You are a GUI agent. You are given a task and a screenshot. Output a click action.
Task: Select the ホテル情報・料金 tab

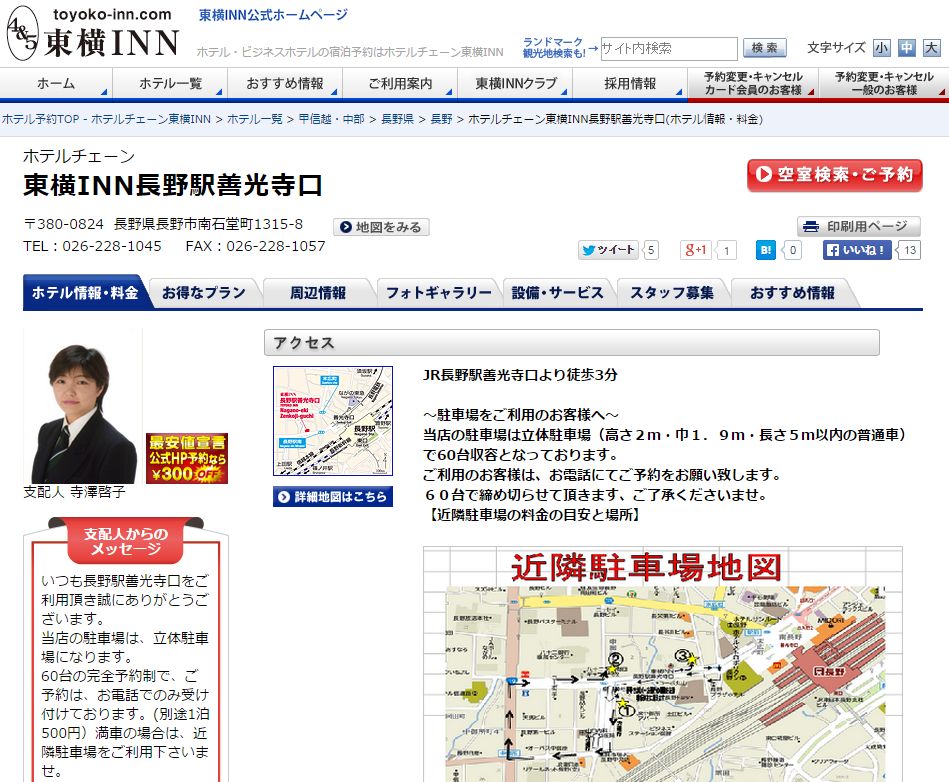[85, 293]
